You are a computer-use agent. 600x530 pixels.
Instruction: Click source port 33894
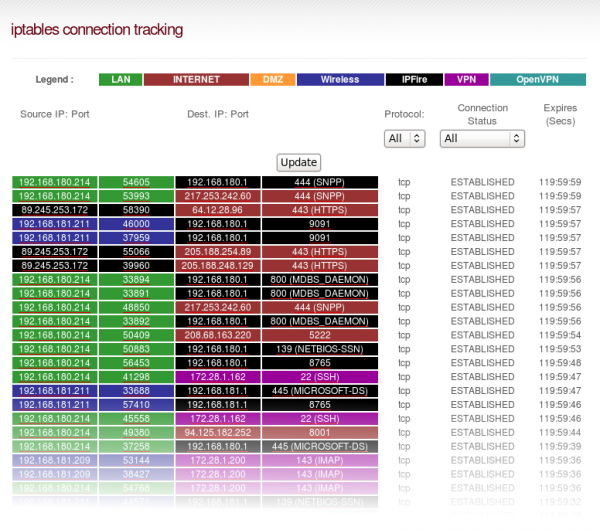136,279
